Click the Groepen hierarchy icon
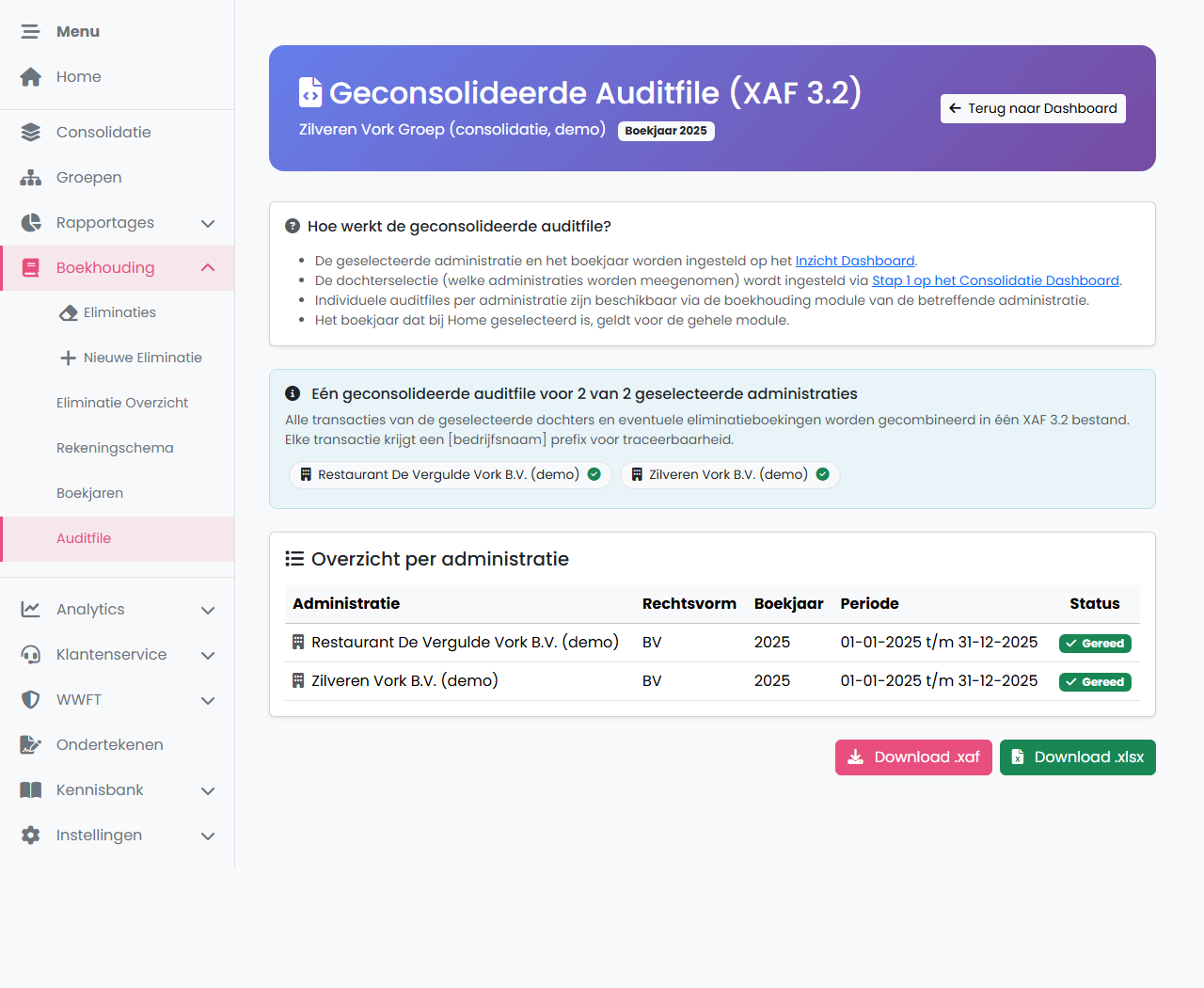Image resolution: width=1204 pixels, height=988 pixels. pyautogui.click(x=31, y=178)
